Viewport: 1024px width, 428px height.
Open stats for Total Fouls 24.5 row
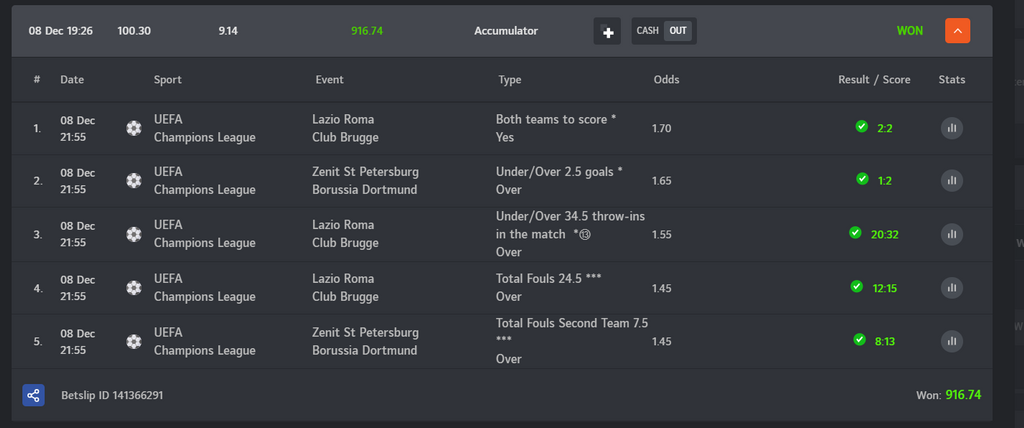(951, 287)
